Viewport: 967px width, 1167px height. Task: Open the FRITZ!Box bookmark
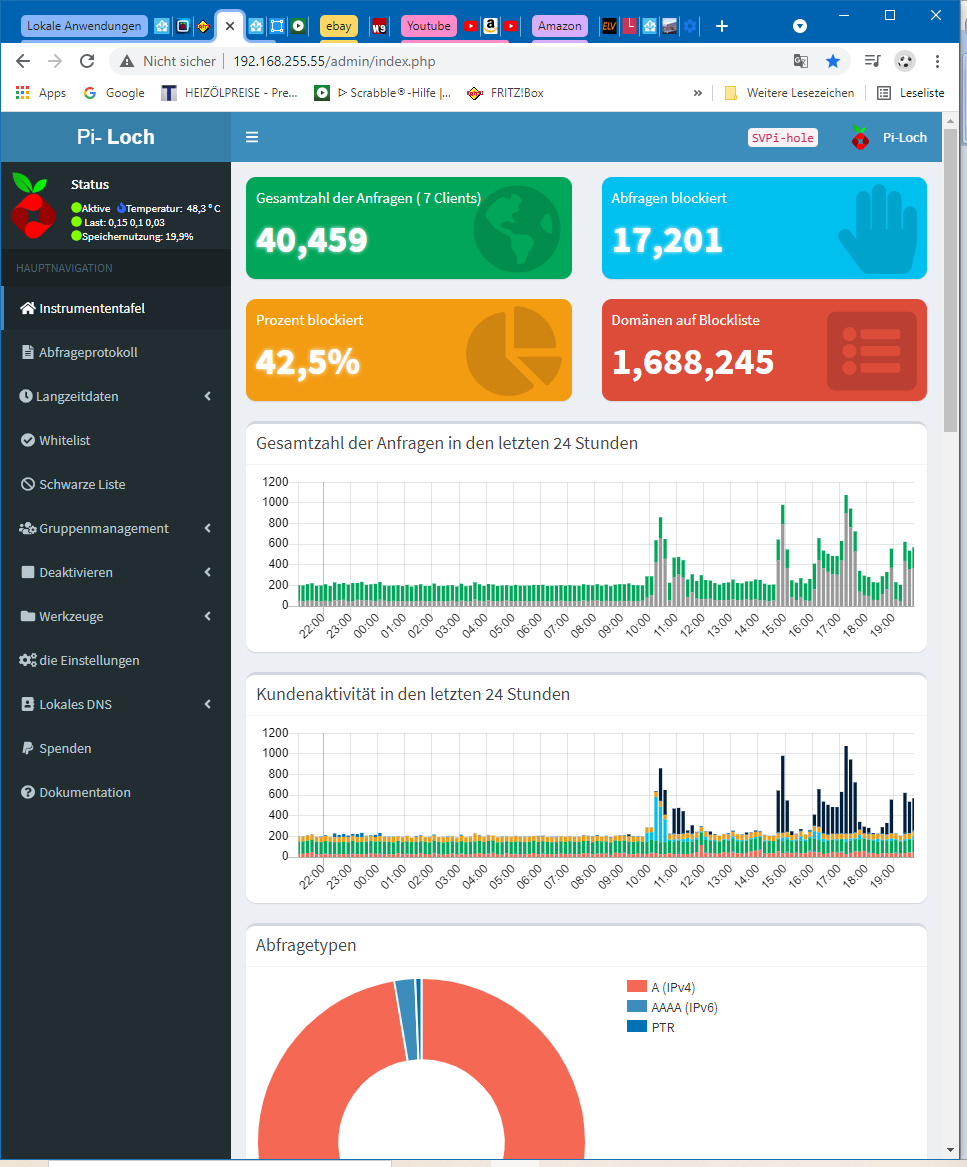(505, 93)
